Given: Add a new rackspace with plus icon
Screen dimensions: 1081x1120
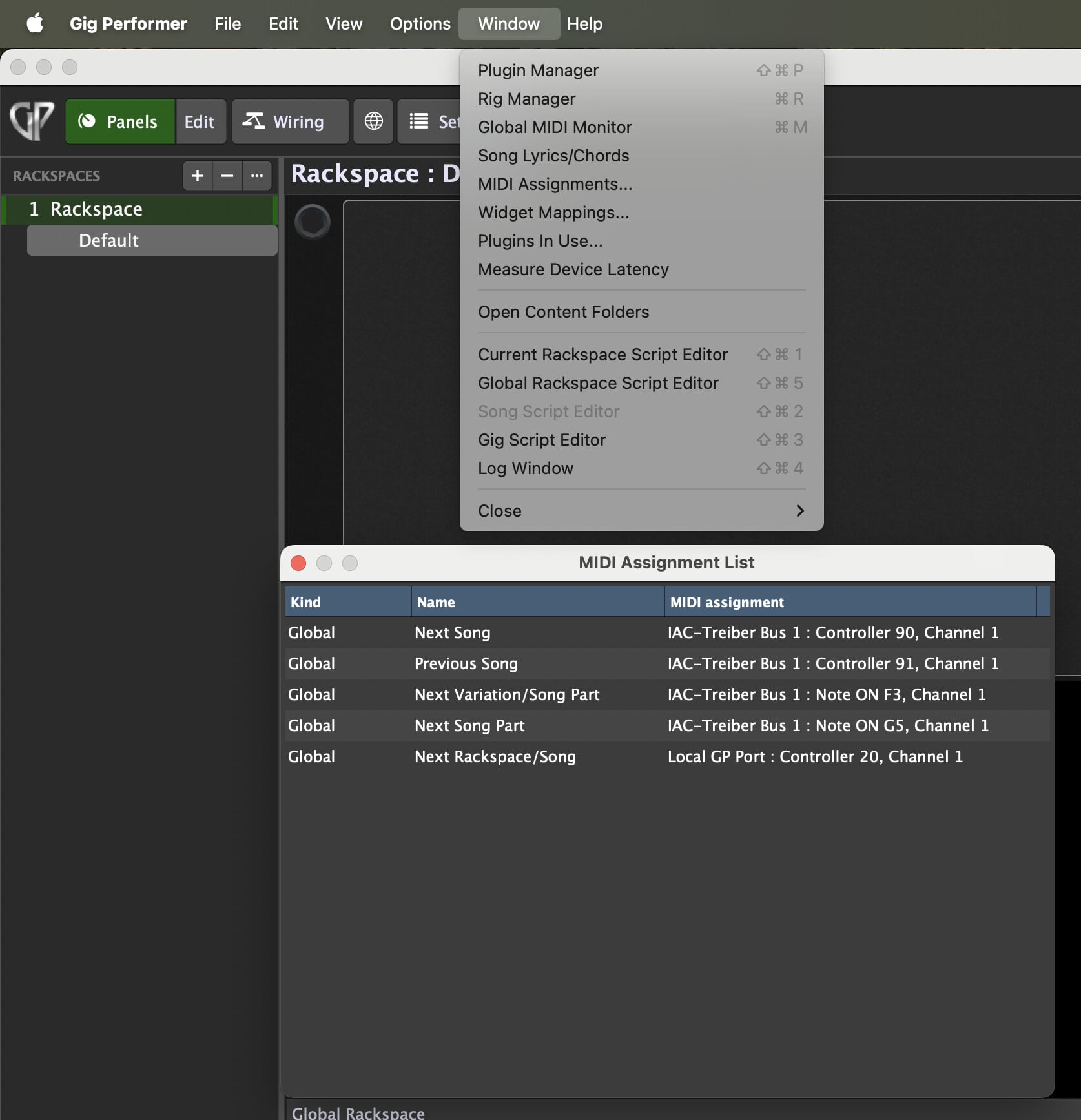Looking at the screenshot, I should 198,176.
